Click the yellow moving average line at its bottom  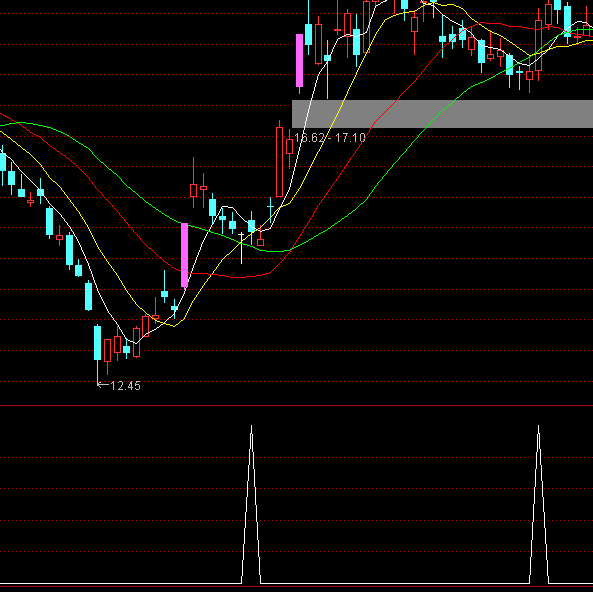[x=174, y=326]
